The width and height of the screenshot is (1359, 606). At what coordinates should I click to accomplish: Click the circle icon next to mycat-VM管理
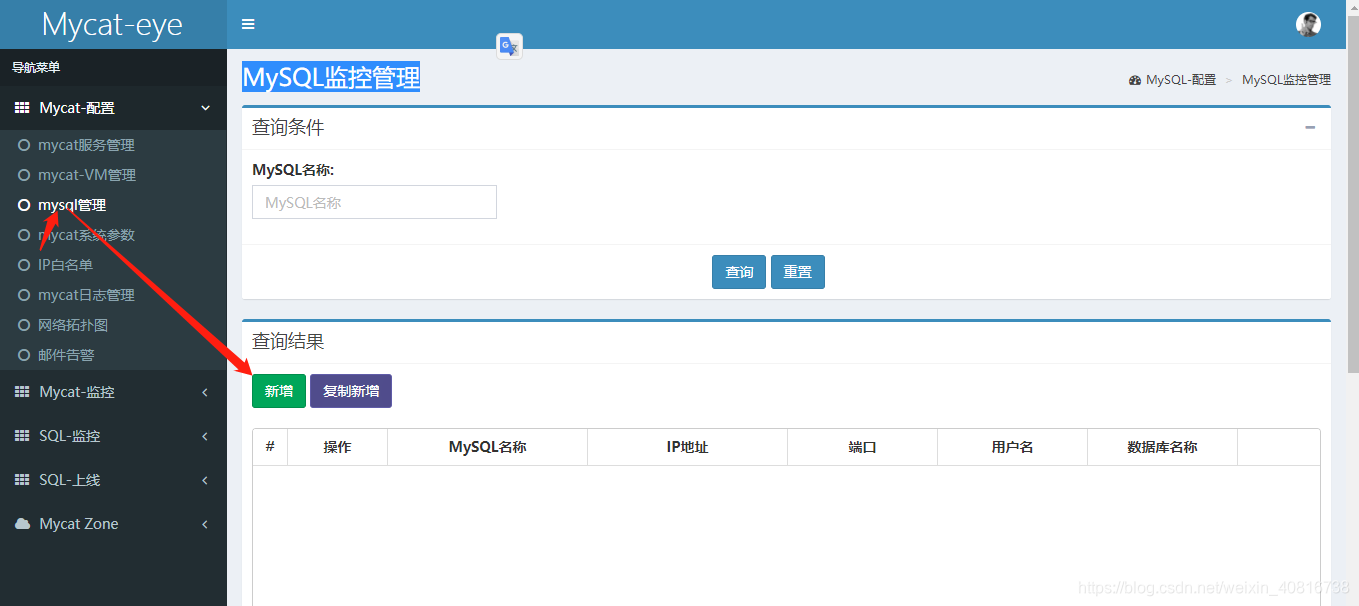pyautogui.click(x=24, y=175)
